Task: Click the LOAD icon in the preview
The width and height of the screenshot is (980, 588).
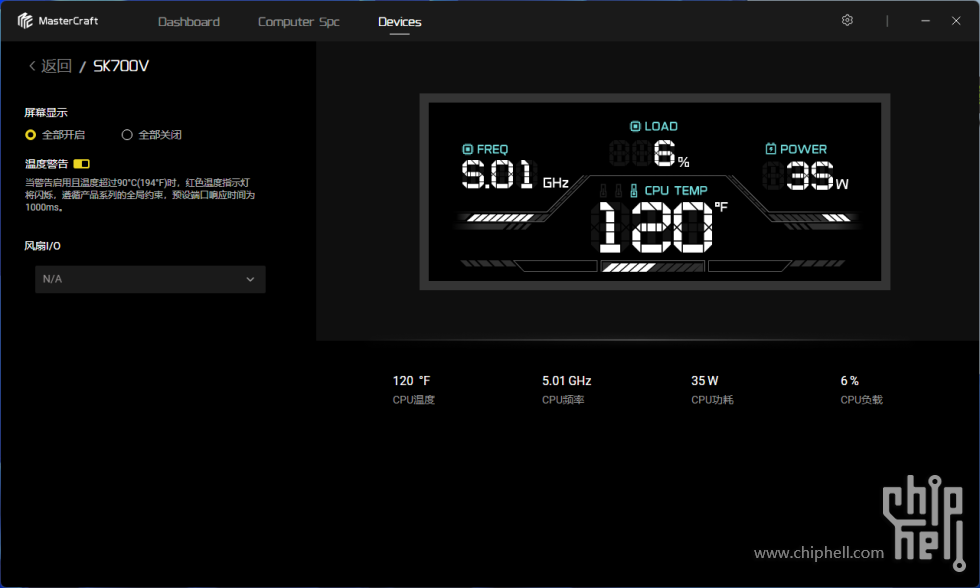Action: [x=635, y=126]
